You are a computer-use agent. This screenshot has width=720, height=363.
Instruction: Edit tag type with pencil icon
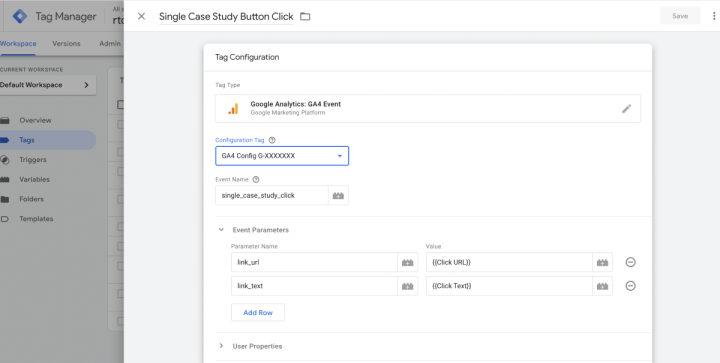[x=626, y=109]
